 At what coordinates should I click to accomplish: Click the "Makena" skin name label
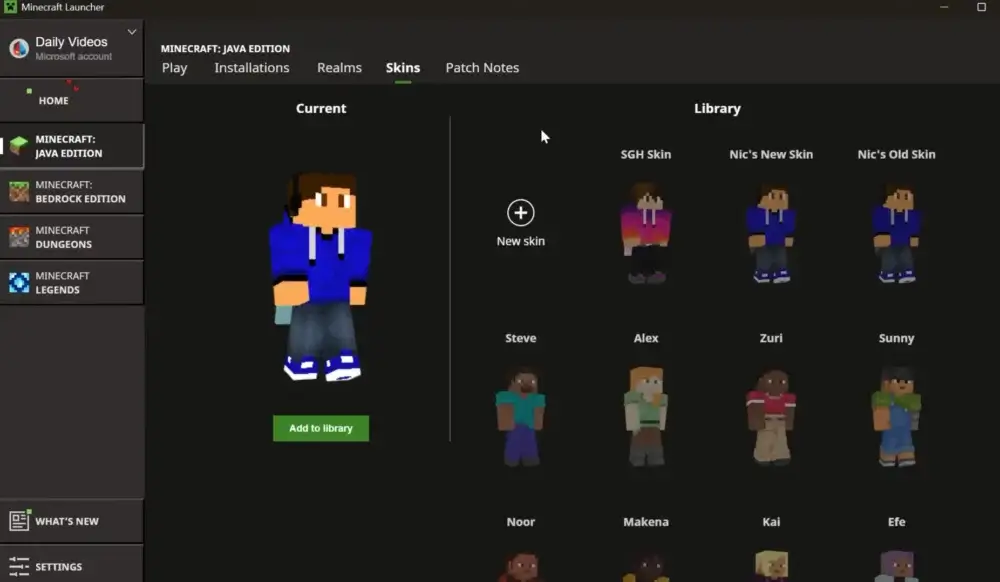point(646,521)
